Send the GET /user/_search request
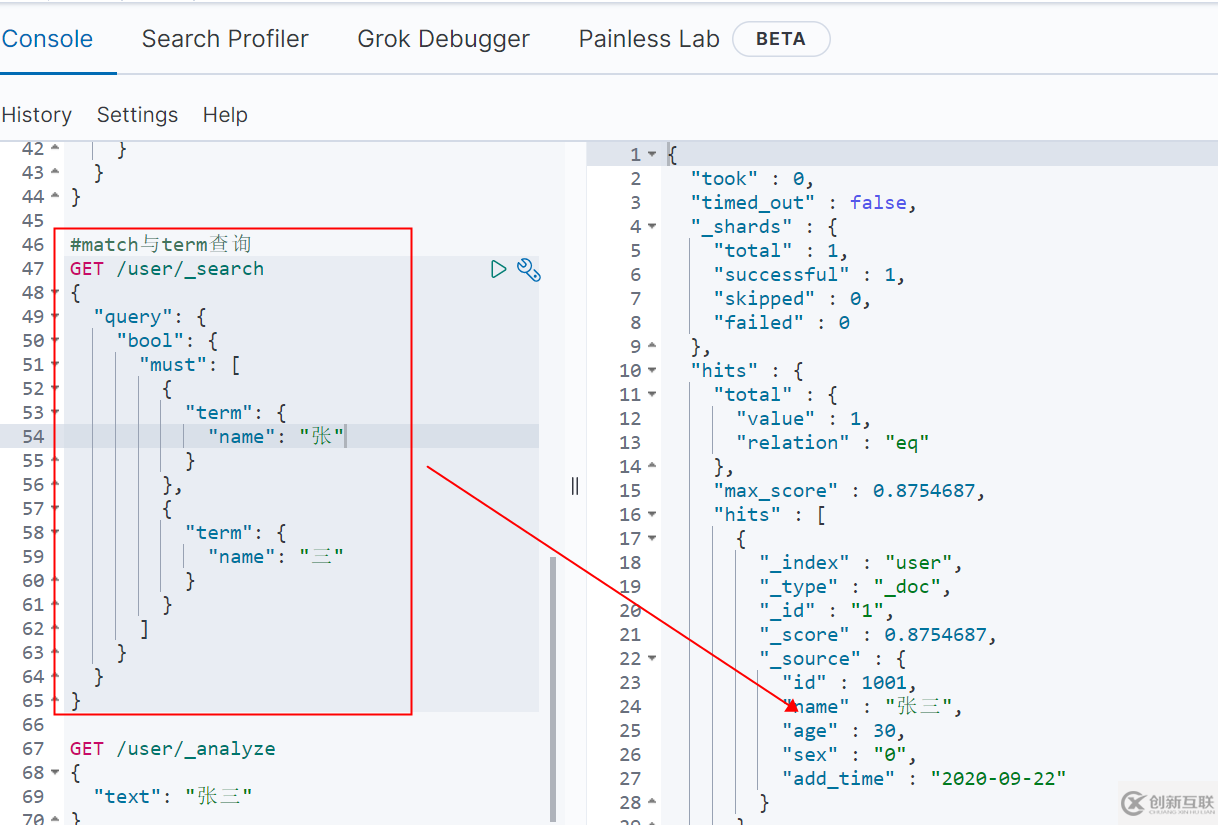Viewport: 1218px width, 825px height. pyautogui.click(x=498, y=268)
